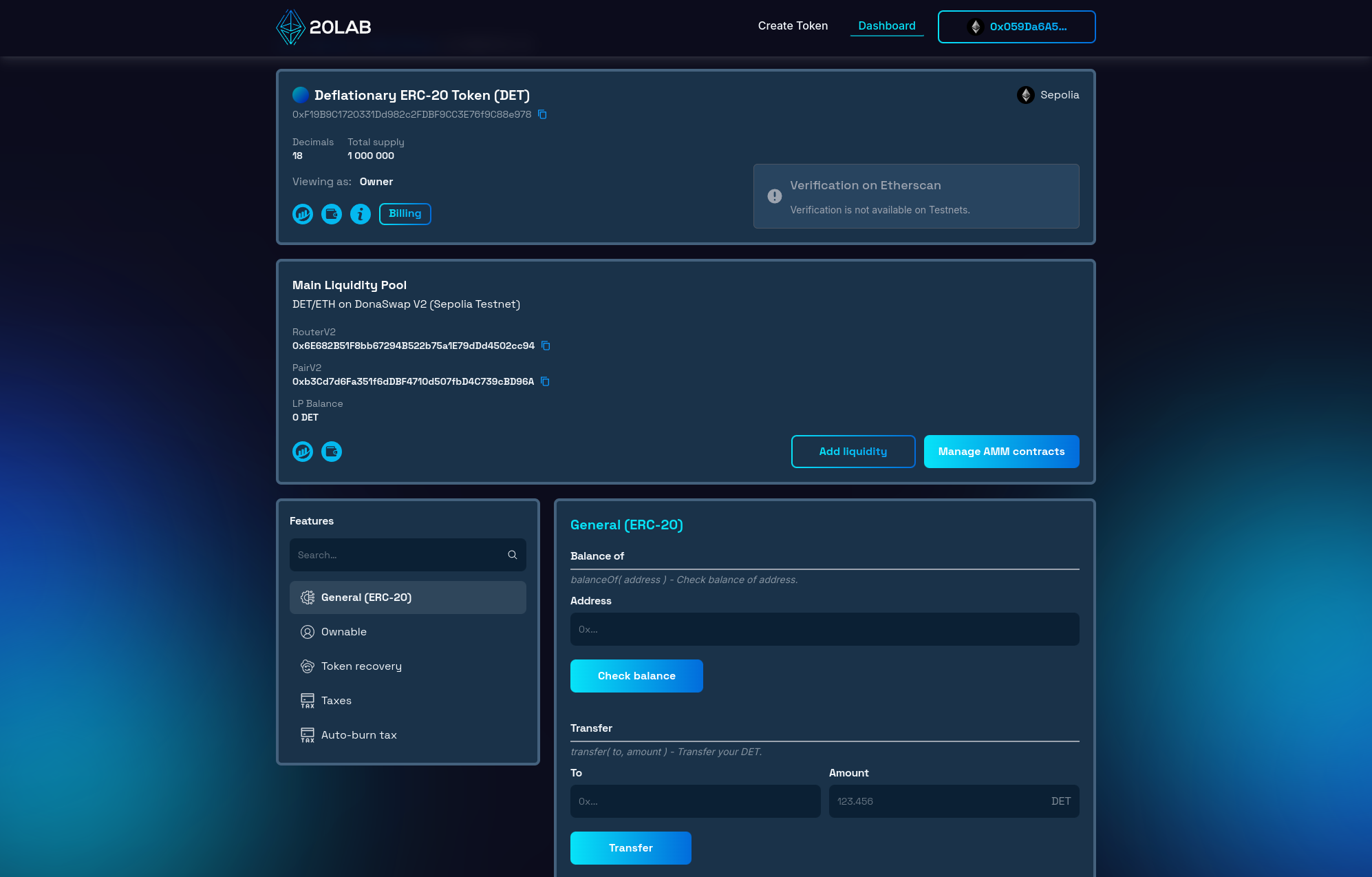This screenshot has width=1372, height=877.
Task: Focus the Transfer Amount field
Action: pos(954,801)
